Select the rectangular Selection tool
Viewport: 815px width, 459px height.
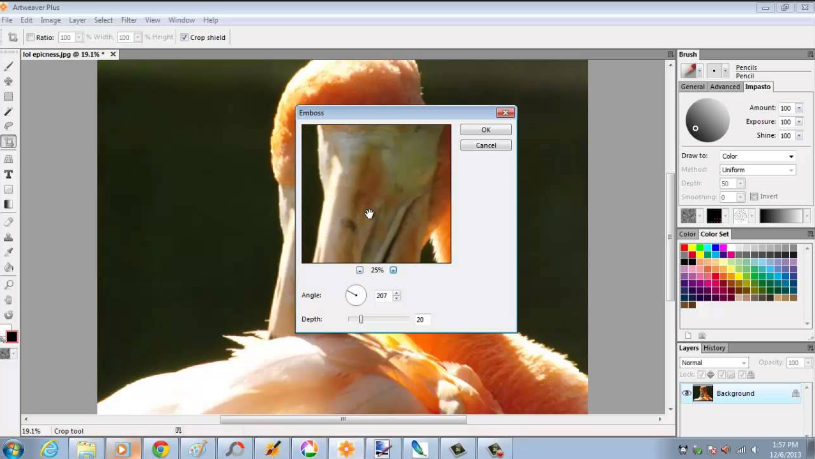tap(9, 97)
